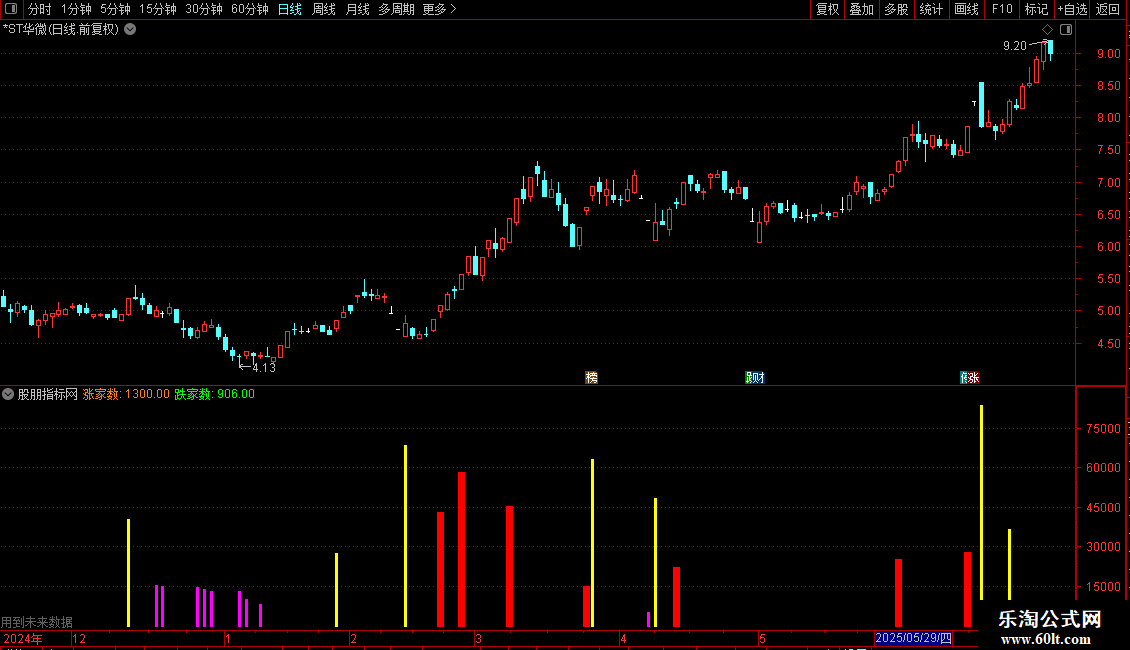This screenshot has width=1130, height=650.
Task: Switch to 分时 intraday chart
Action: [x=40, y=9]
